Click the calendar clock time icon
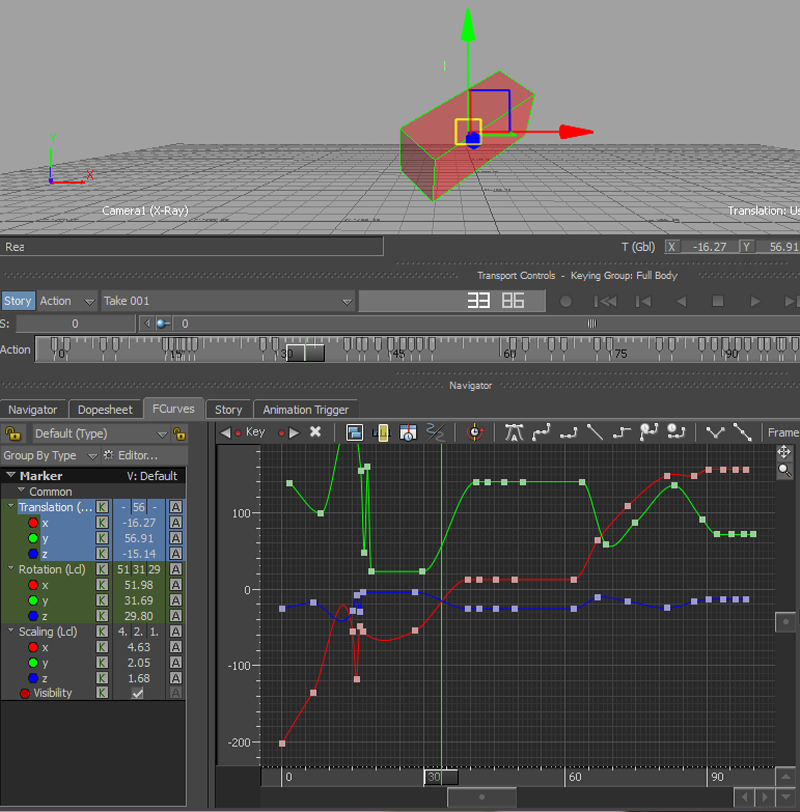The width and height of the screenshot is (800, 812). coord(408,432)
